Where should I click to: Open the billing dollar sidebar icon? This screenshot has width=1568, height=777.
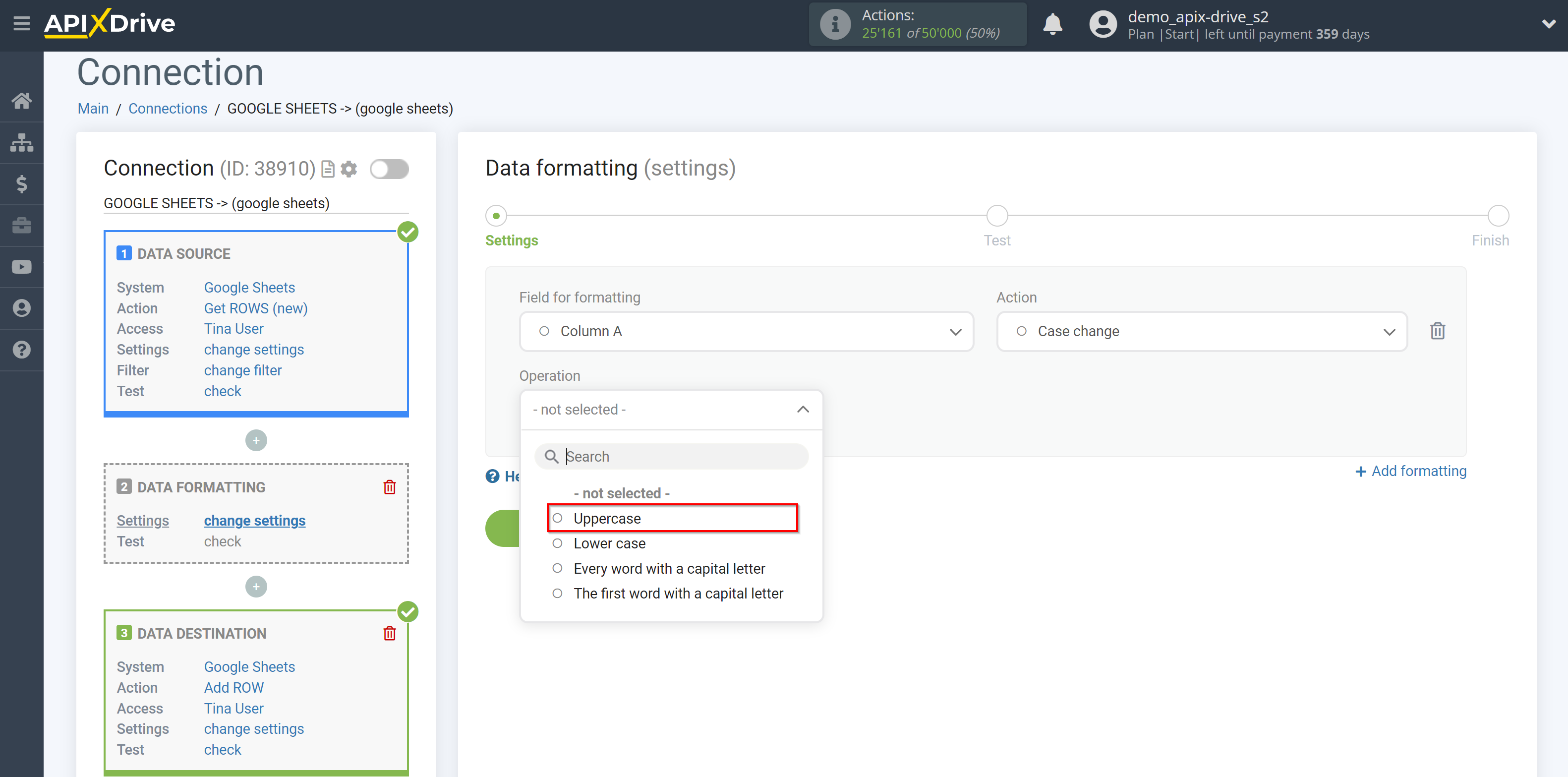click(x=22, y=183)
